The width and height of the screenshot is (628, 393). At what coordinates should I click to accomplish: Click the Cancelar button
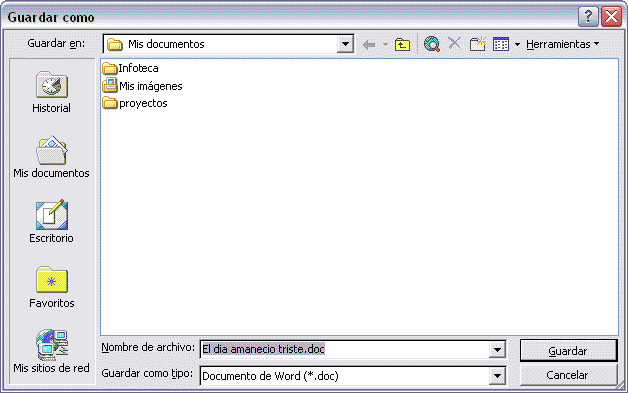[x=568, y=375]
